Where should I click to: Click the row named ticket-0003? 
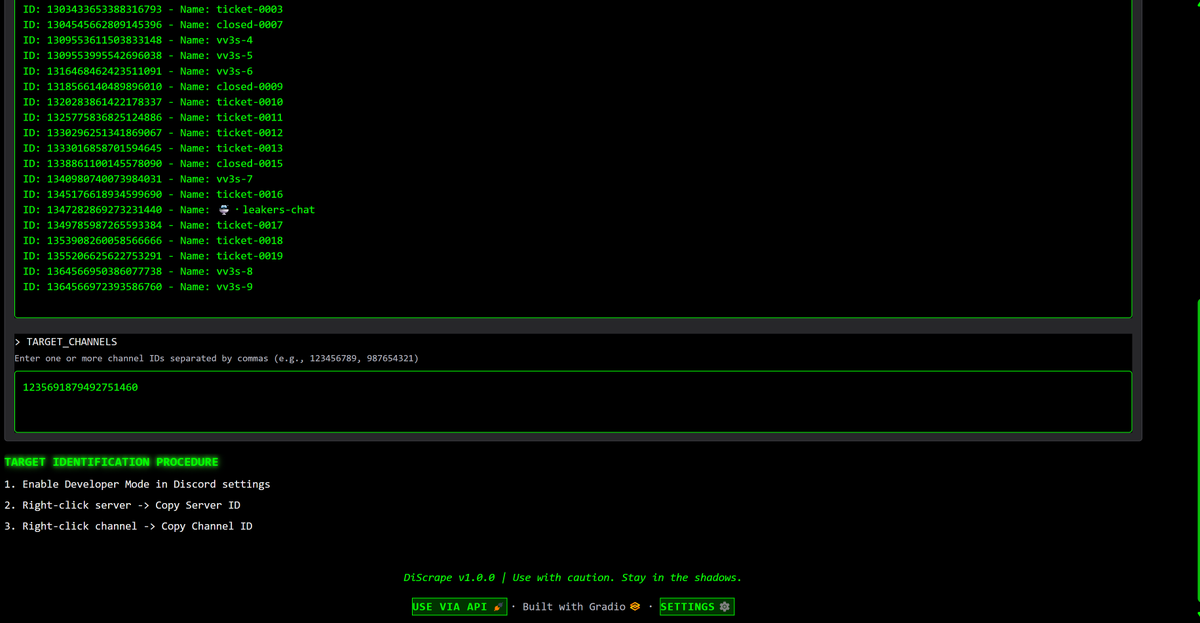(x=152, y=9)
